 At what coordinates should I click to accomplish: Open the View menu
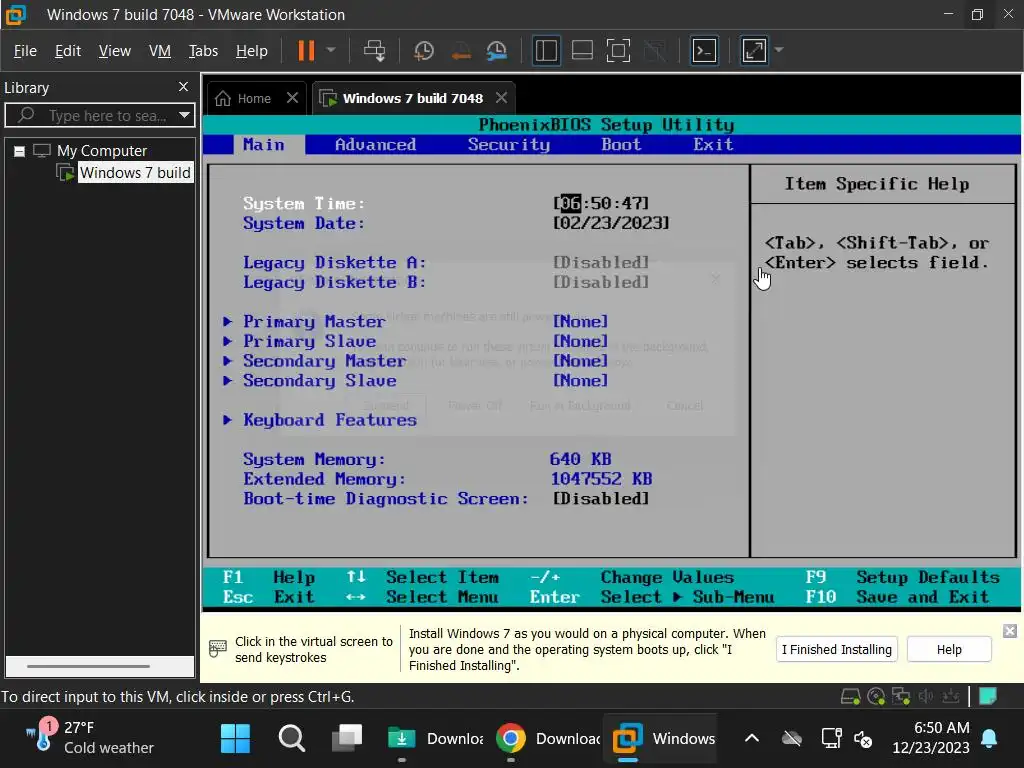[114, 50]
